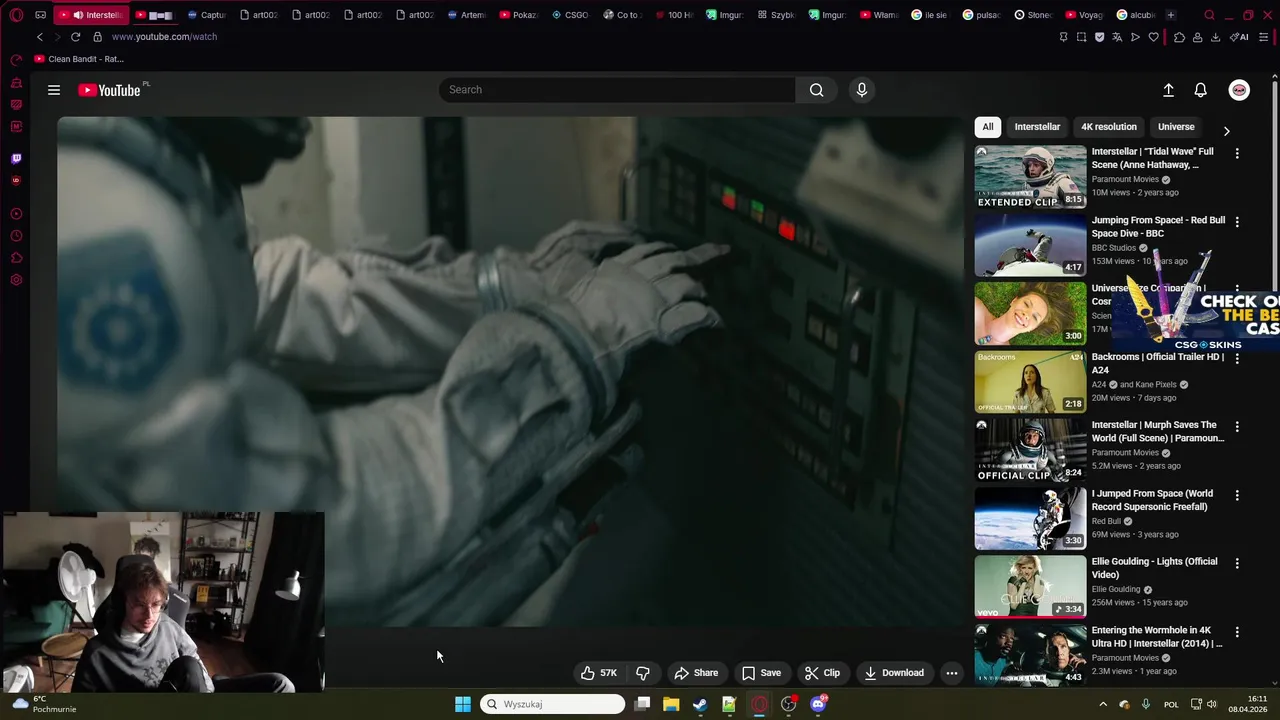Image resolution: width=1280 pixels, height=720 pixels.
Task: Open the taskbar volume speaker icon
Action: coord(1211,704)
